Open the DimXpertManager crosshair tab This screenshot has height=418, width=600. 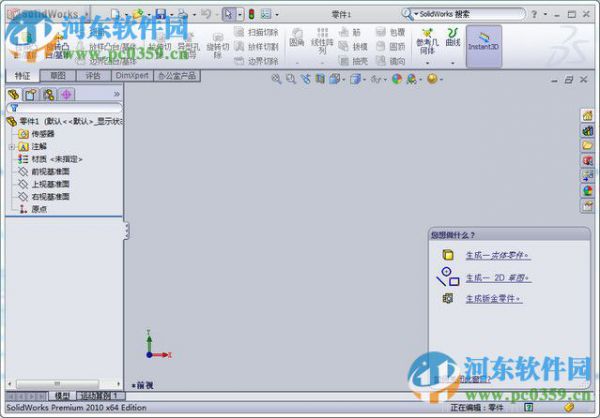click(x=67, y=94)
